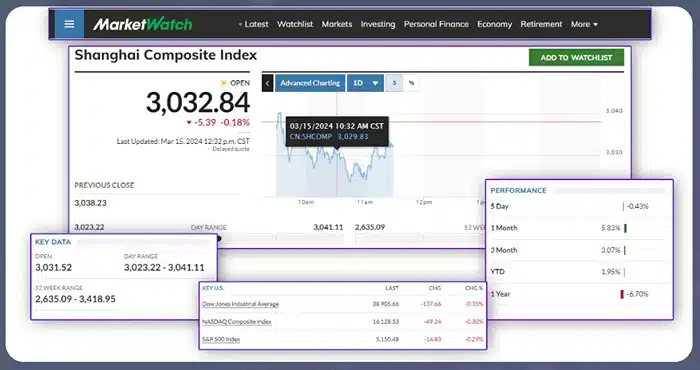The height and width of the screenshot is (370, 700).
Task: Open NASDAQ Composite Index link
Action: tap(237, 322)
